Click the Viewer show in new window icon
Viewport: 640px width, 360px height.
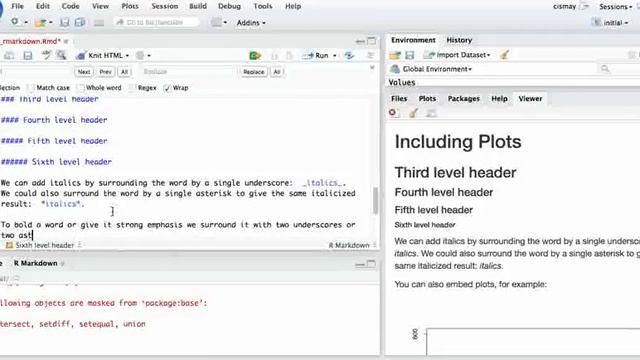pos(431,113)
